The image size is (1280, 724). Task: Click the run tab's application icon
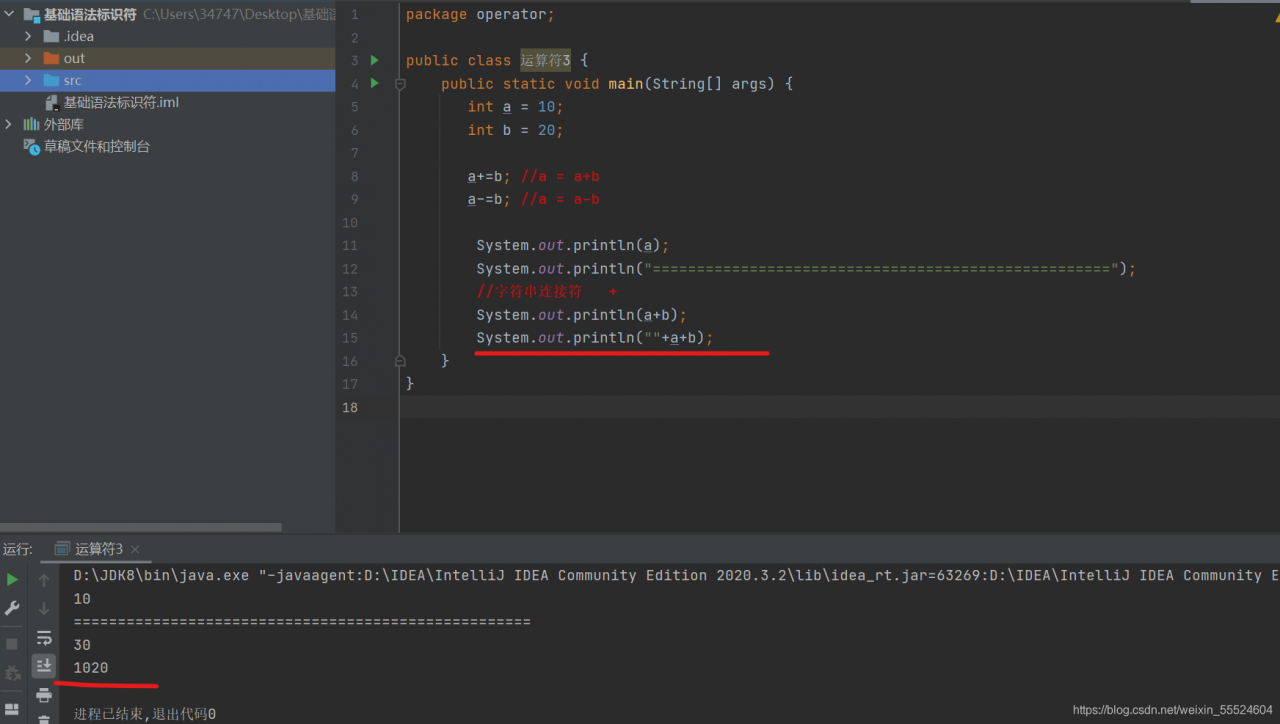click(x=62, y=549)
